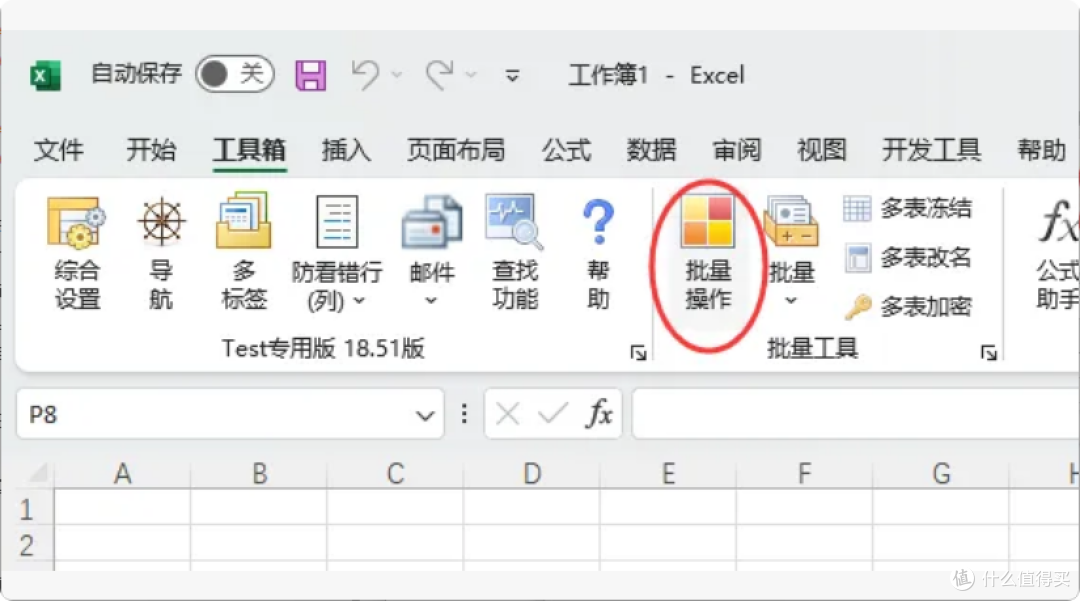Launch the 批量工具 group dialog launcher

989,353
